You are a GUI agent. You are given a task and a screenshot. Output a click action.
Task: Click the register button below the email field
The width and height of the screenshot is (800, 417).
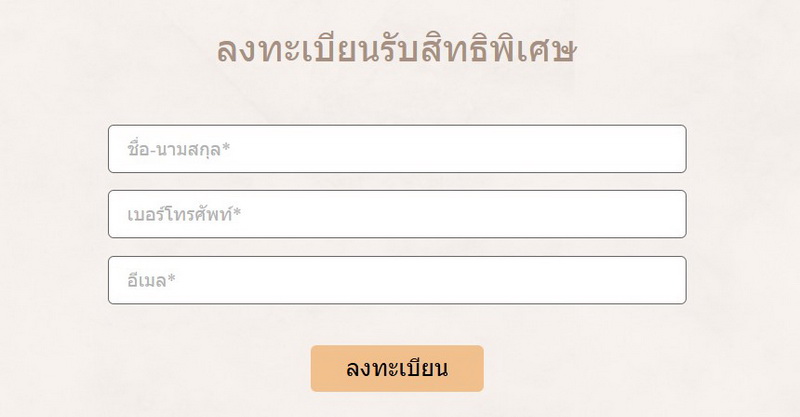(x=397, y=369)
